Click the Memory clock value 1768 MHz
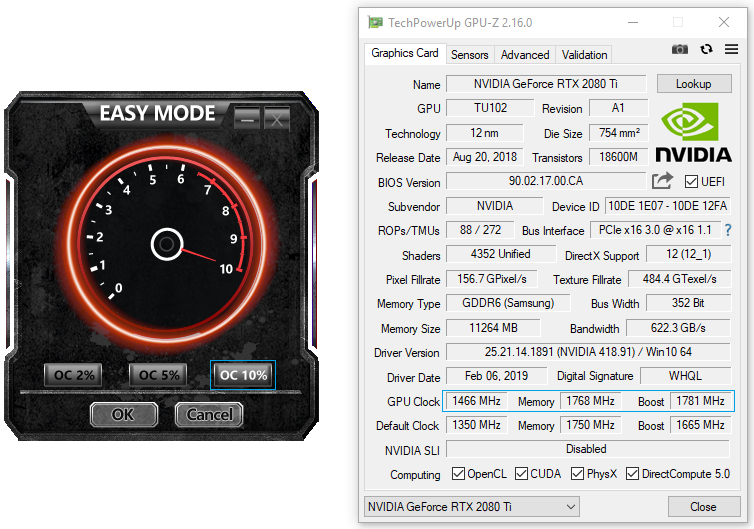Viewport: 754px width, 529px height. click(x=590, y=401)
